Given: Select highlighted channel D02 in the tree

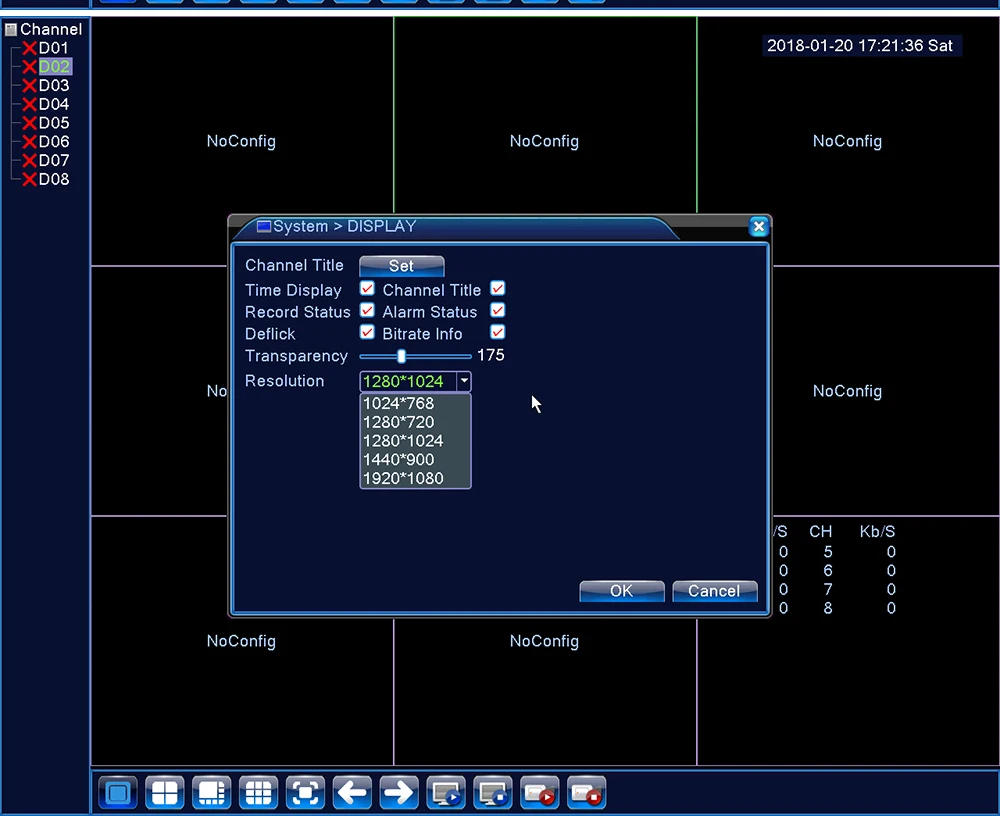Looking at the screenshot, I should [54, 66].
